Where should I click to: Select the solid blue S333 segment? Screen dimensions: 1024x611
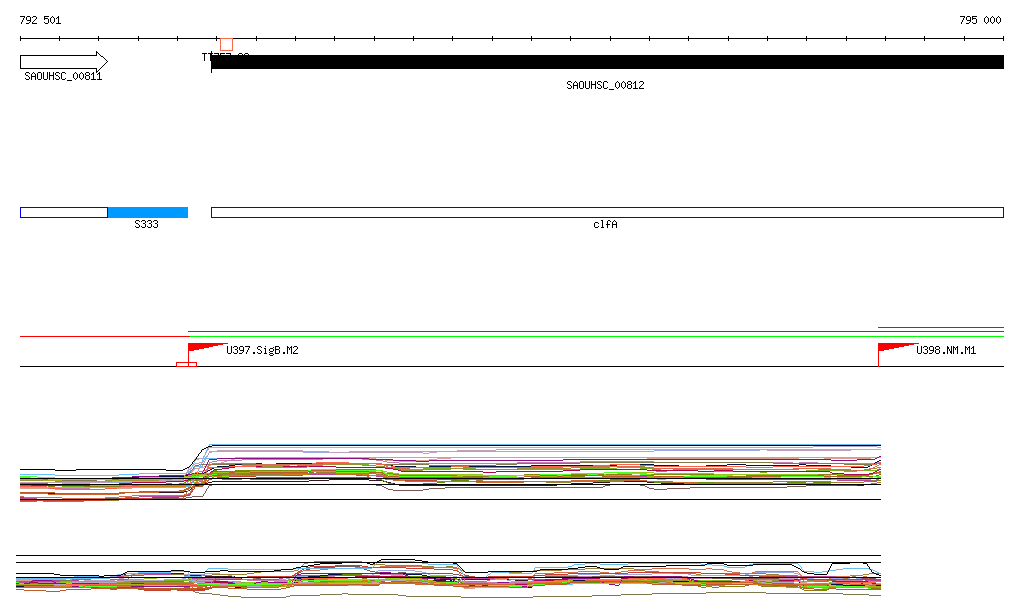(x=148, y=212)
